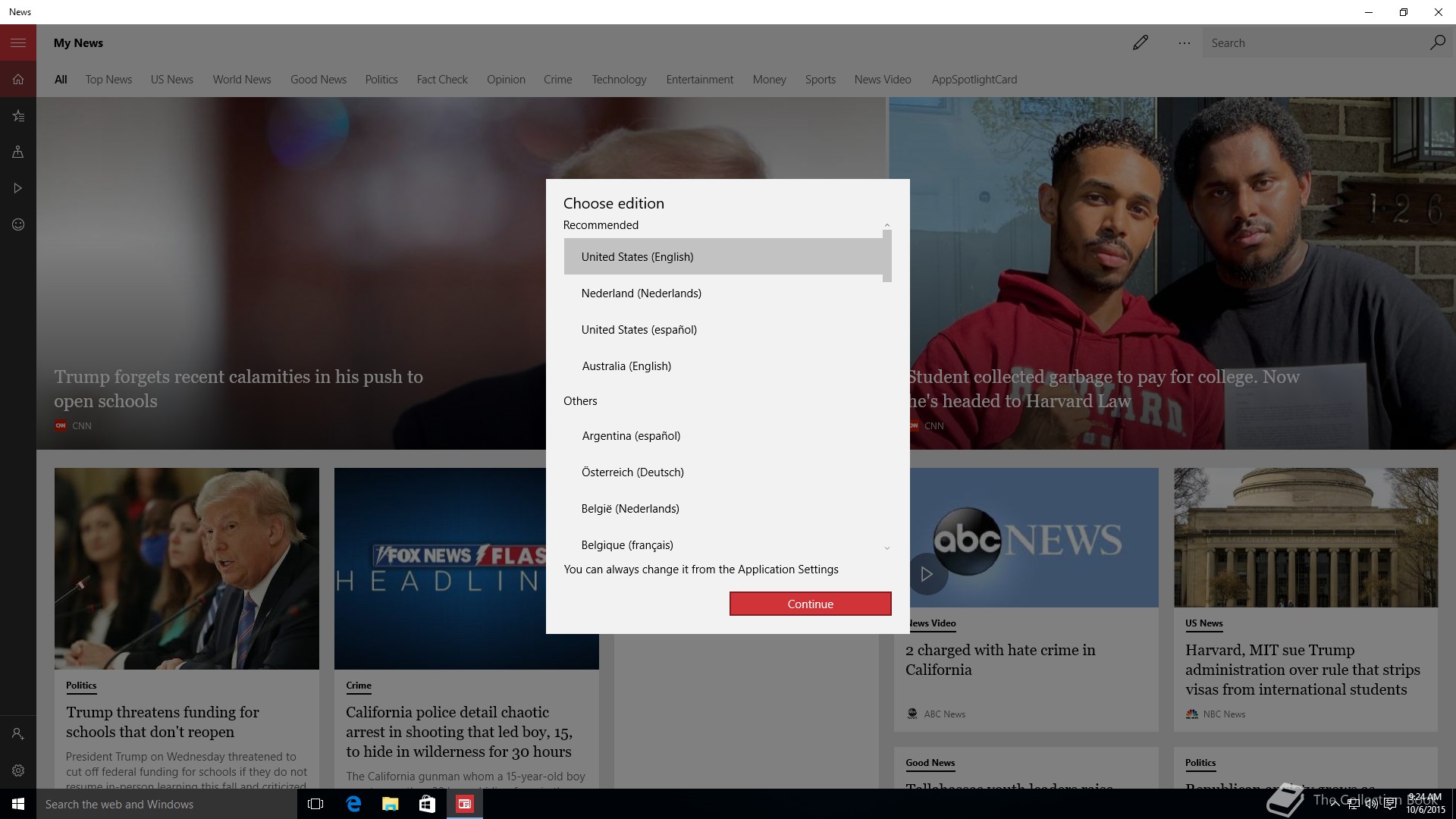The width and height of the screenshot is (1456, 819).
Task: Open the Money tab
Action: click(x=769, y=80)
